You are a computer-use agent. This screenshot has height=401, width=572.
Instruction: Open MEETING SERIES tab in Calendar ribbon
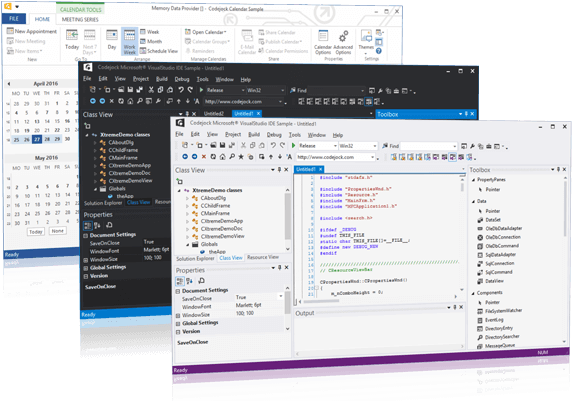coord(80,19)
